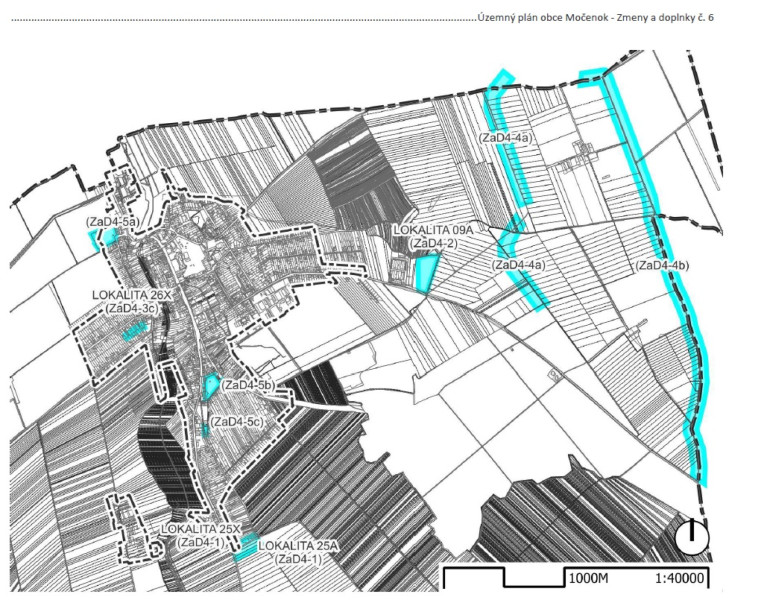Click the cyan area beside the (ZaD4-5b) label

(x=211, y=385)
